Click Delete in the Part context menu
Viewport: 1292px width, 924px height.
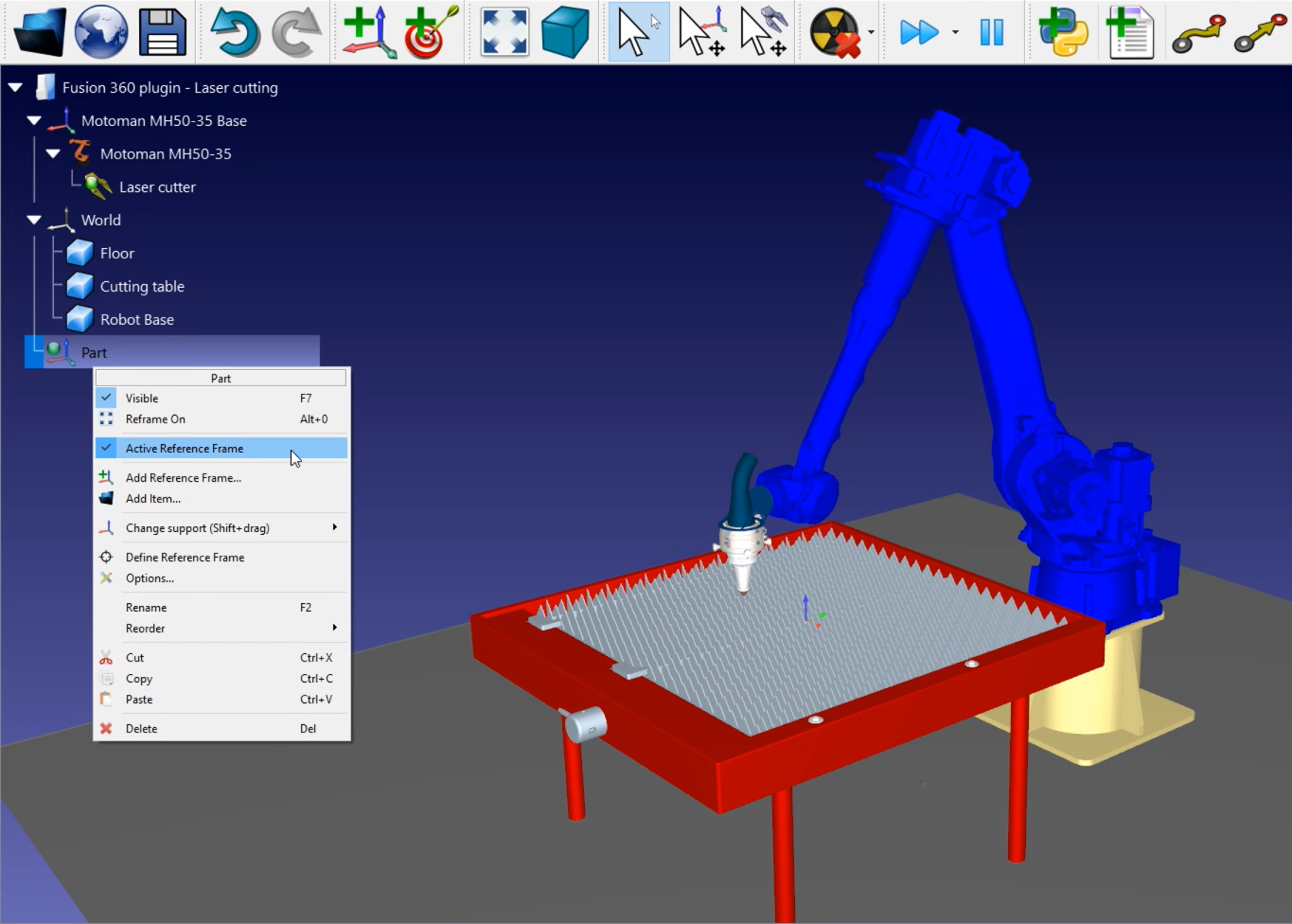pos(141,728)
